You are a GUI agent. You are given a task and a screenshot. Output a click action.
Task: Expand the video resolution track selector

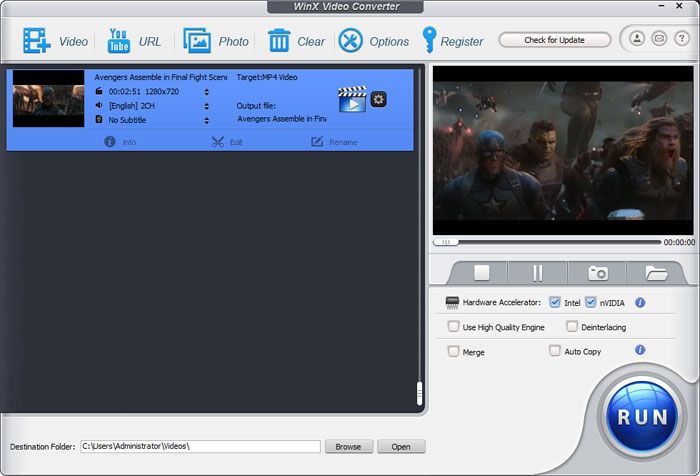pos(206,91)
